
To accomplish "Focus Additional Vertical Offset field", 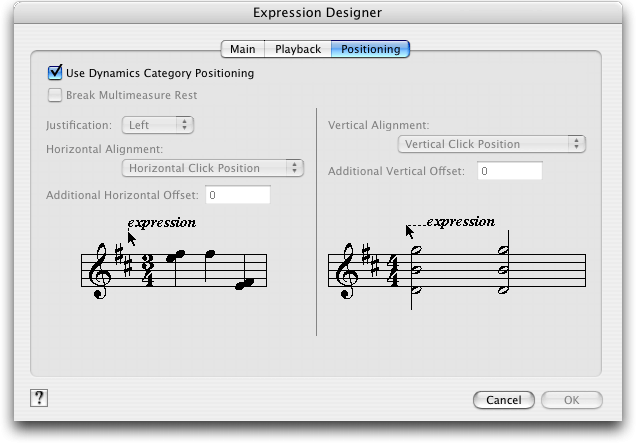I will tap(510, 171).
